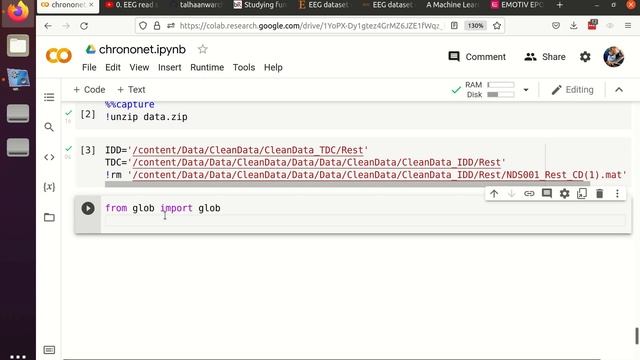Open the remote desktop dock icon

click(x=18, y=79)
